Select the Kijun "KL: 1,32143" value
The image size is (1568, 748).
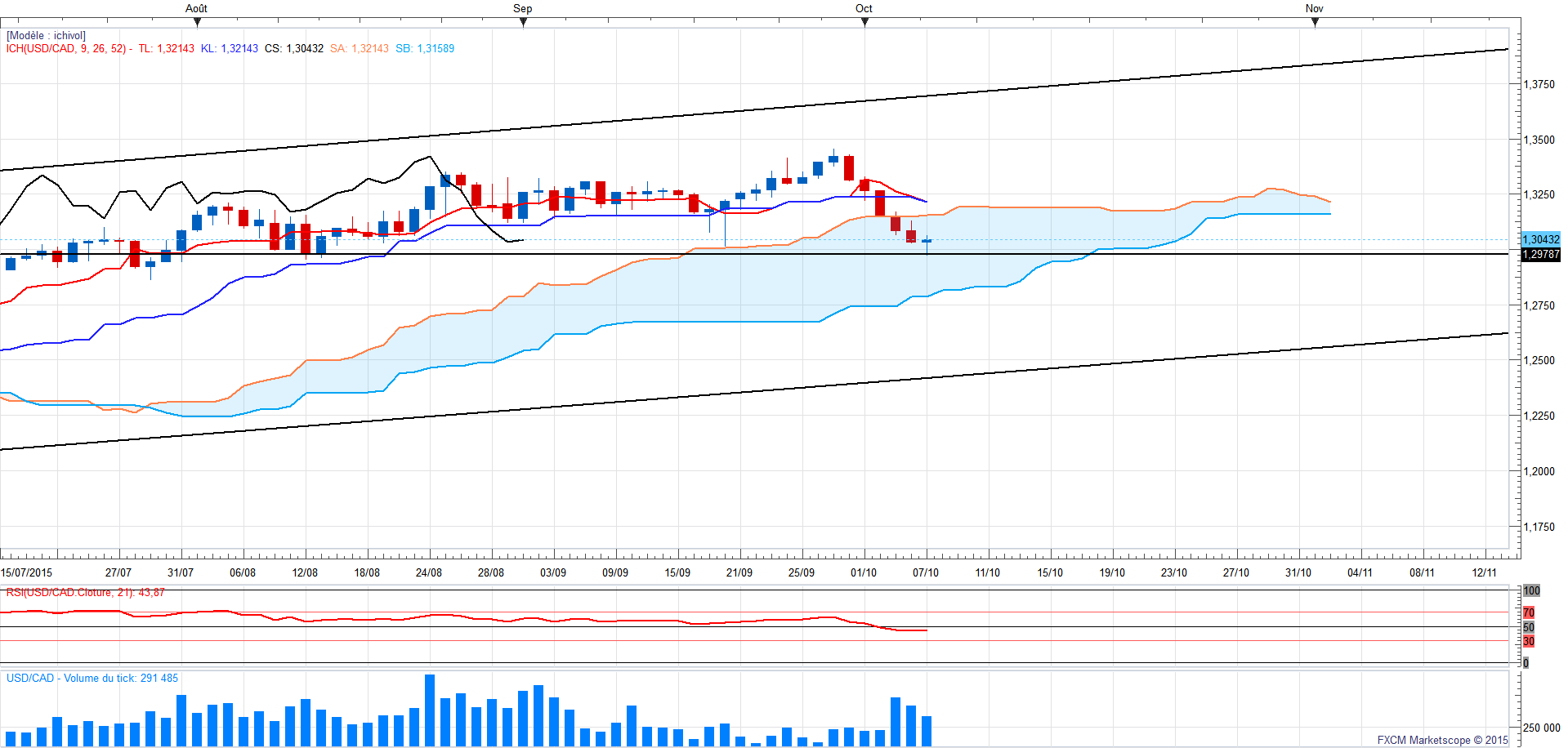[230, 49]
